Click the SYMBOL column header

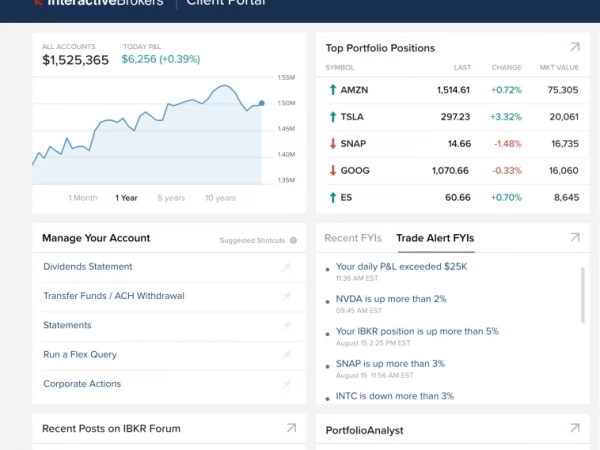pyautogui.click(x=340, y=68)
